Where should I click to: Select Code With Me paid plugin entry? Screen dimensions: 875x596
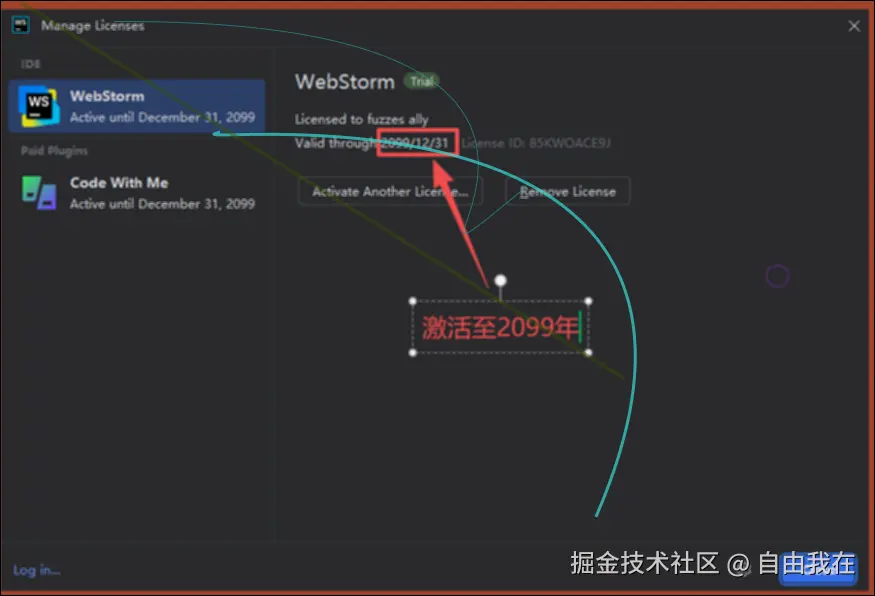[137, 193]
